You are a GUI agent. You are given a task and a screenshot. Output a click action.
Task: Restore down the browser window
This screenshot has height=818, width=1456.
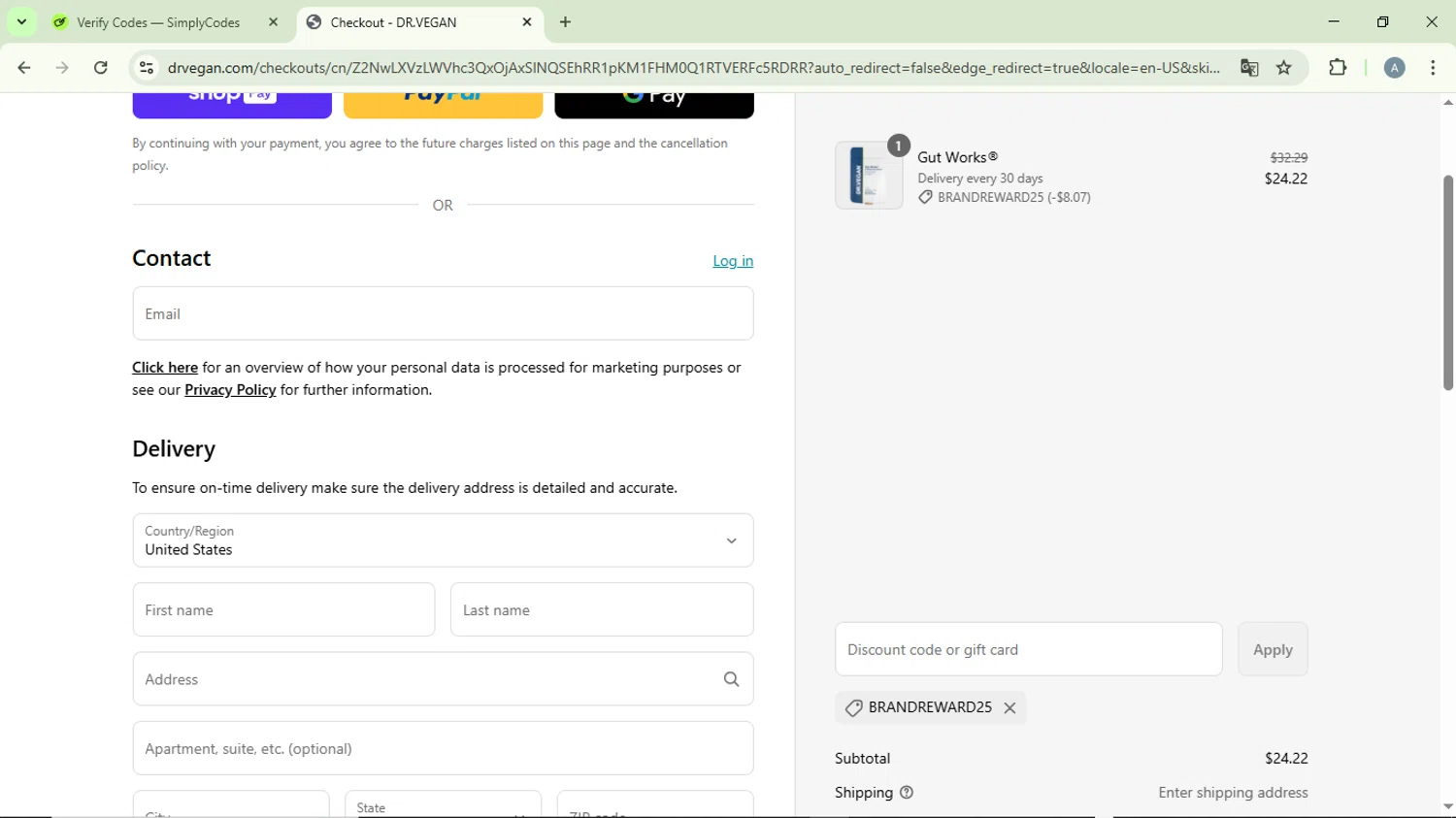point(1383,22)
